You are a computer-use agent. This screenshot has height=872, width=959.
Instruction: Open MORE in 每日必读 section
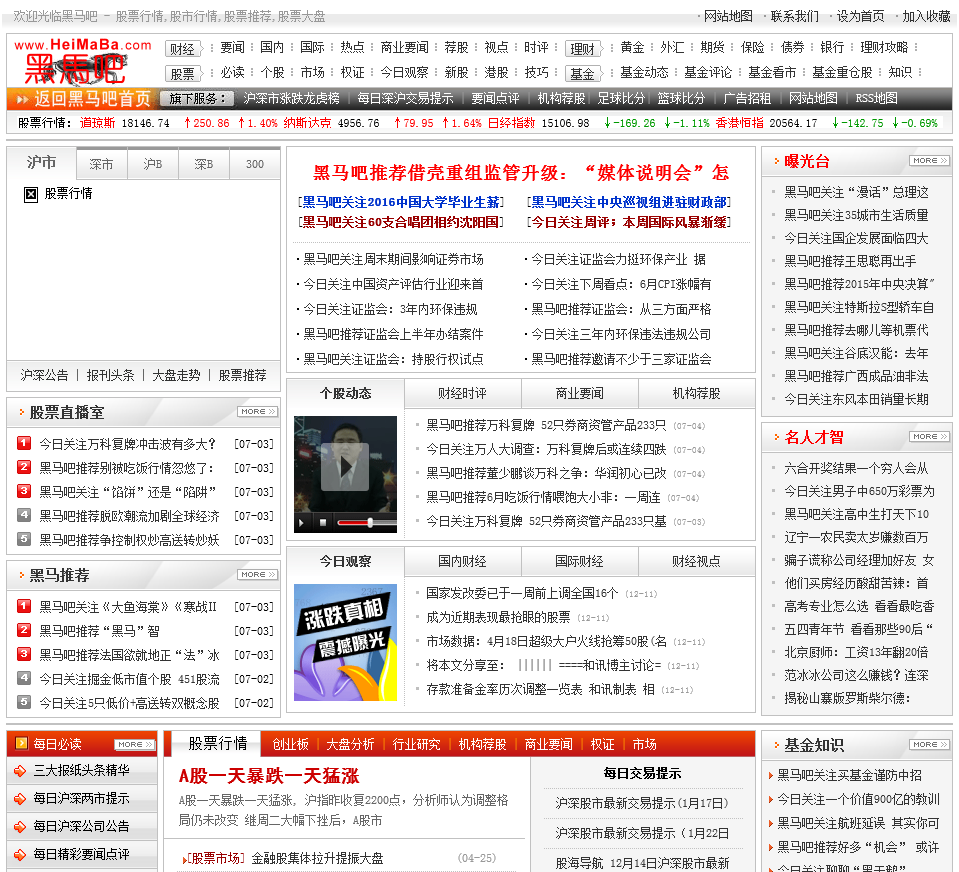(135, 744)
